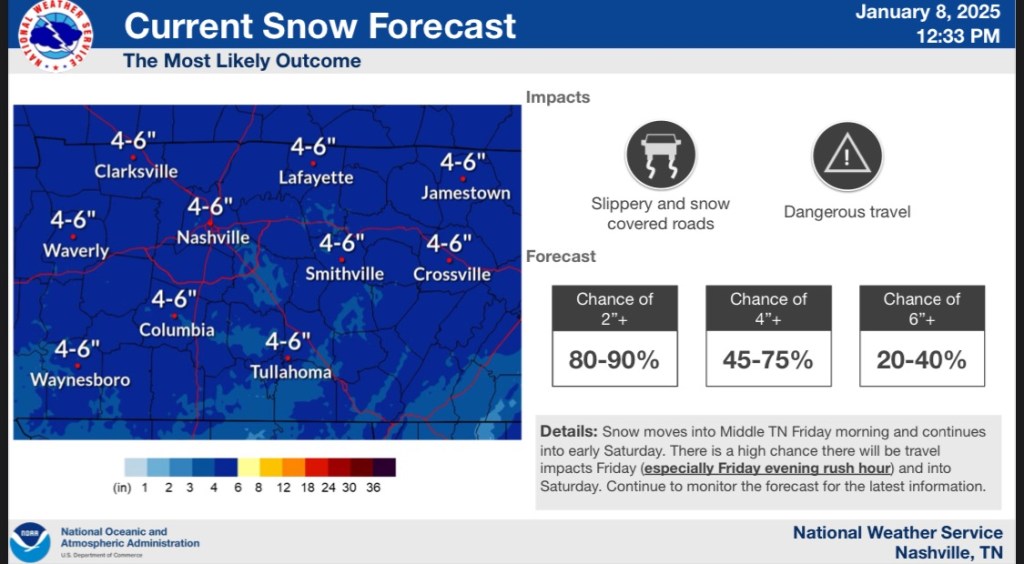Click the Jamestown 4-6" snow label
Screen dimensions: 1024x564
point(463,162)
